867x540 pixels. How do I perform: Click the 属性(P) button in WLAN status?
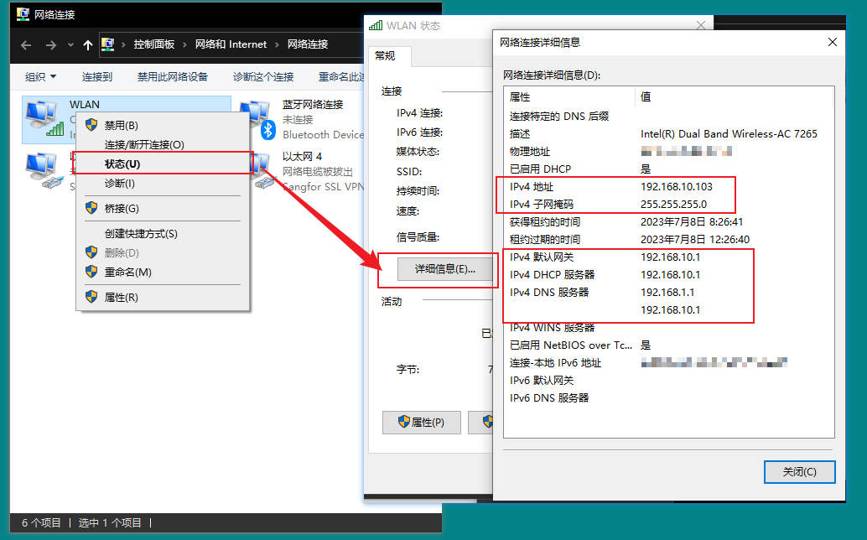[x=421, y=422]
